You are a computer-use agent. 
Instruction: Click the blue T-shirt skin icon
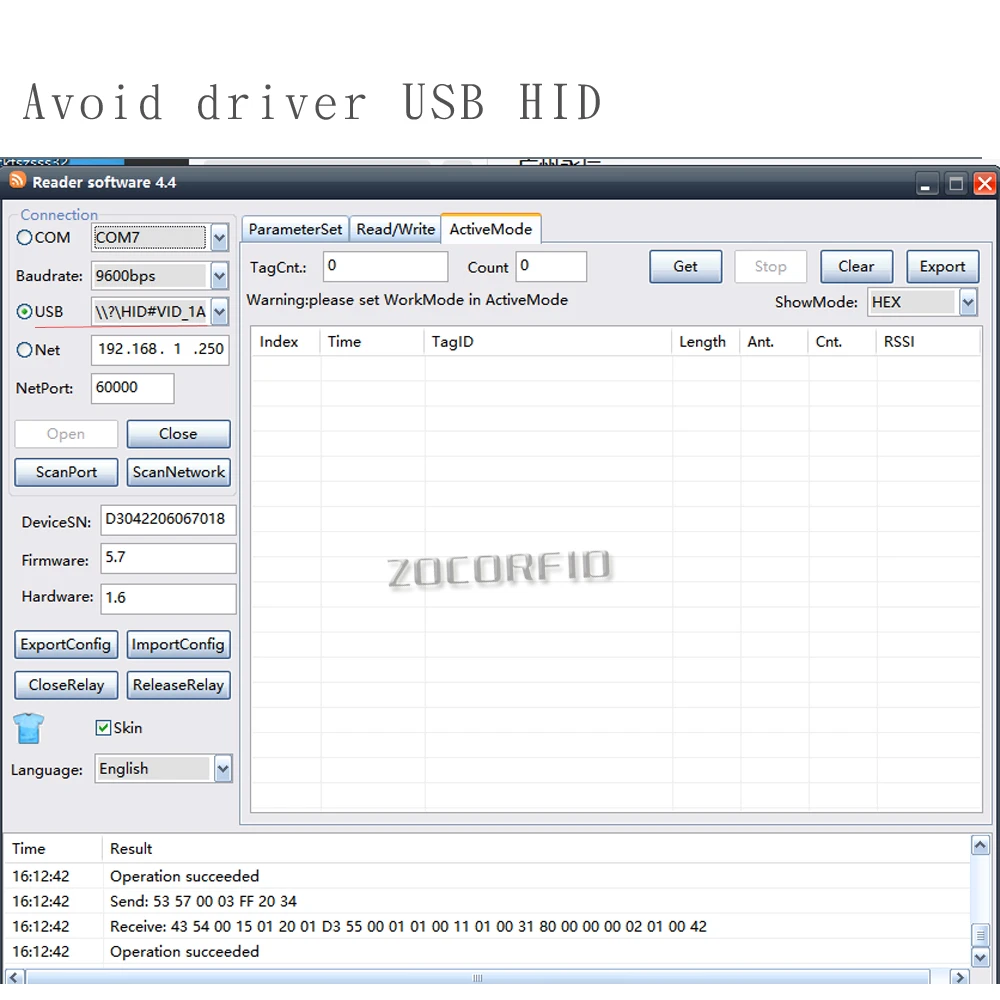tap(29, 728)
